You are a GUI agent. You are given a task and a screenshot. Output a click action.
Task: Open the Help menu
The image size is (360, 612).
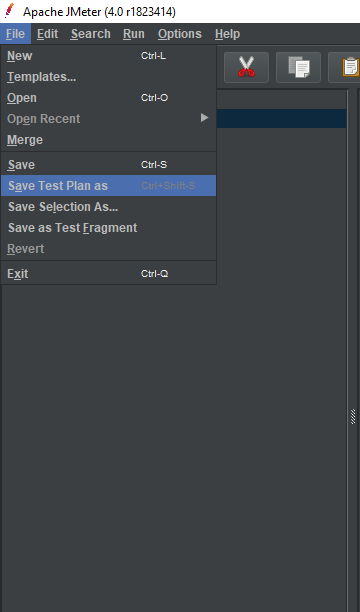tap(227, 34)
